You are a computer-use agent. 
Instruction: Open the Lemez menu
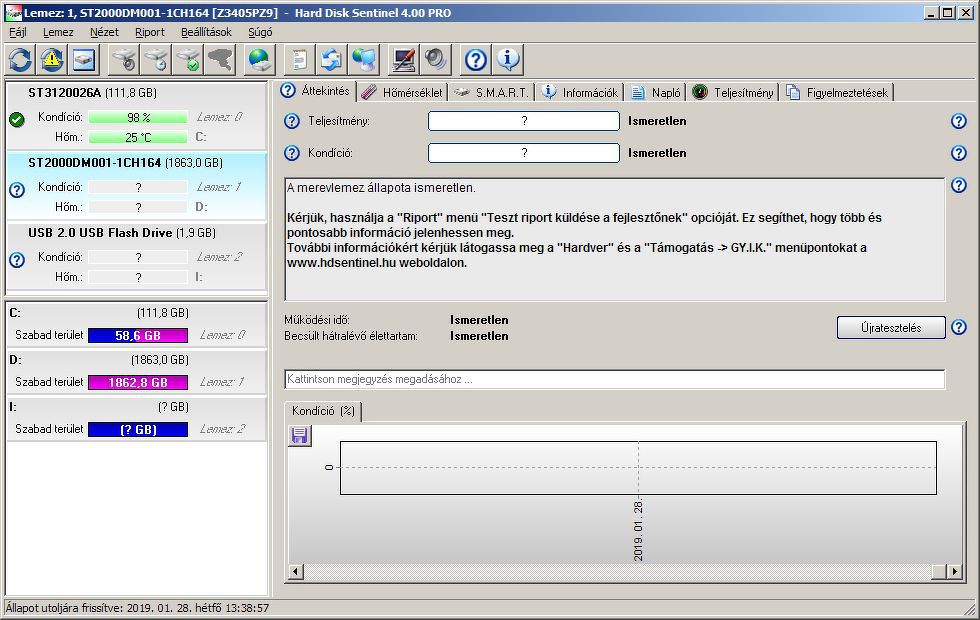tap(58, 32)
